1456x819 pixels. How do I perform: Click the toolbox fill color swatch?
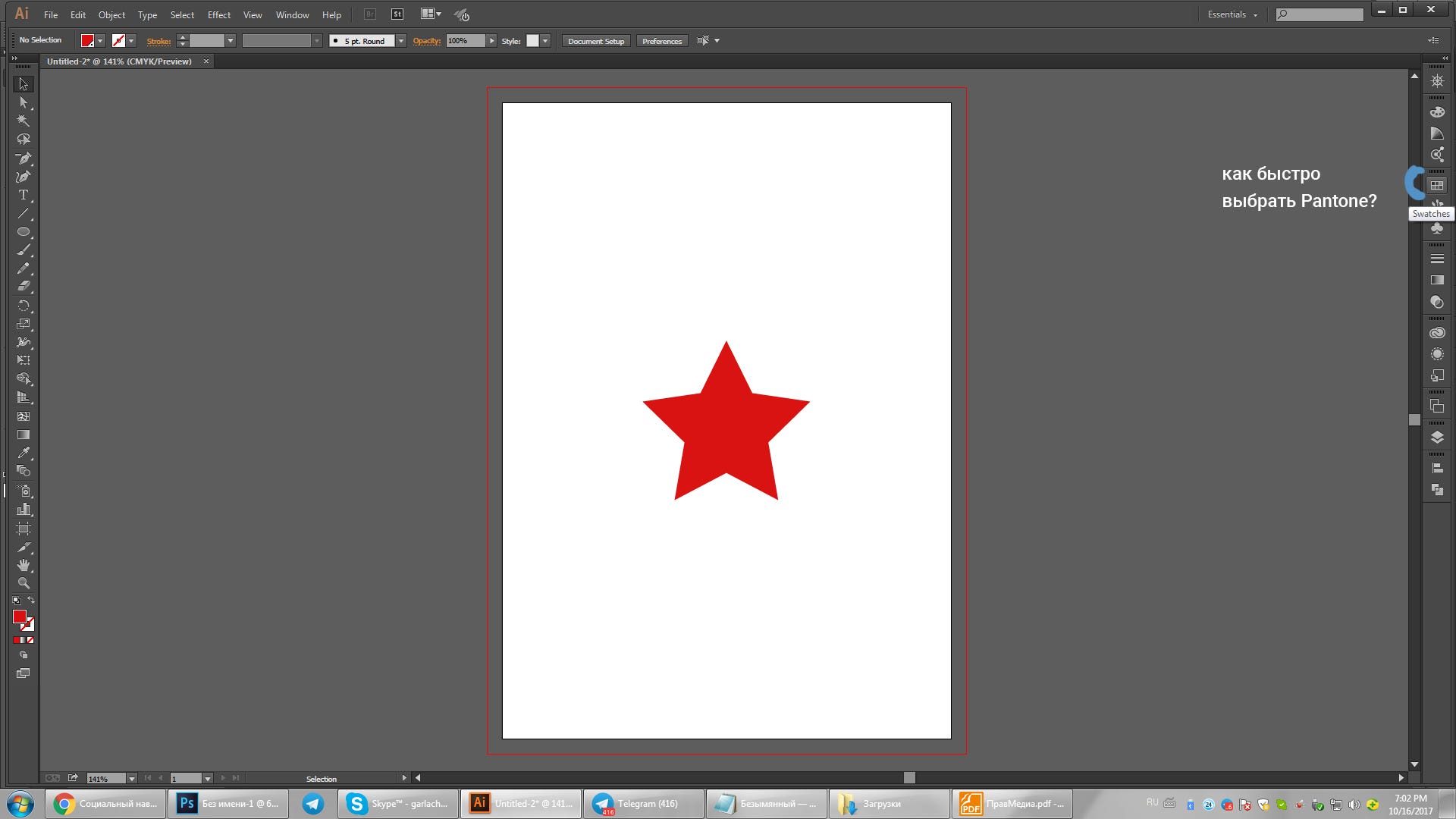click(20, 617)
